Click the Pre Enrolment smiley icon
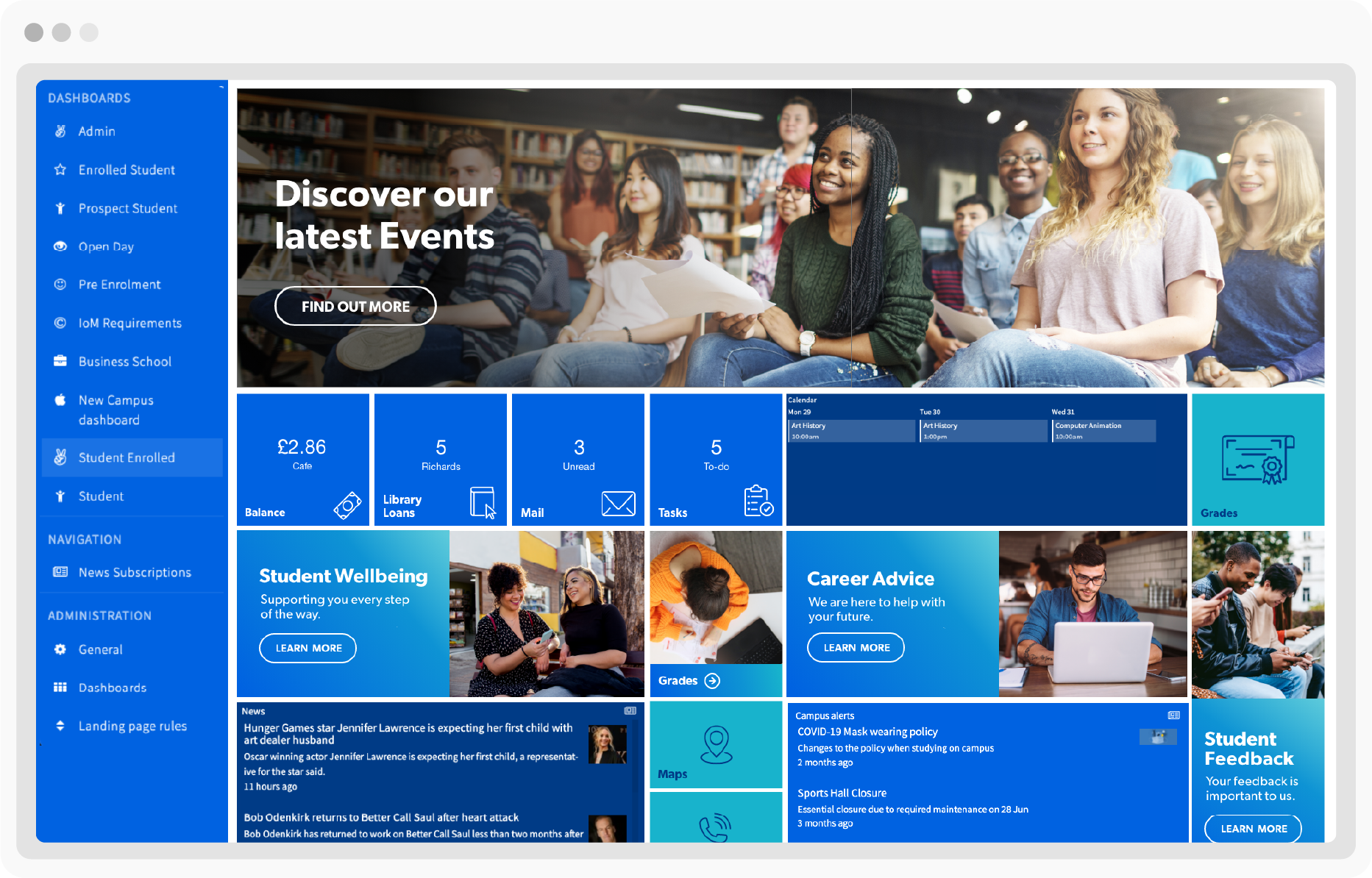The image size is (1372, 878). tap(60, 285)
